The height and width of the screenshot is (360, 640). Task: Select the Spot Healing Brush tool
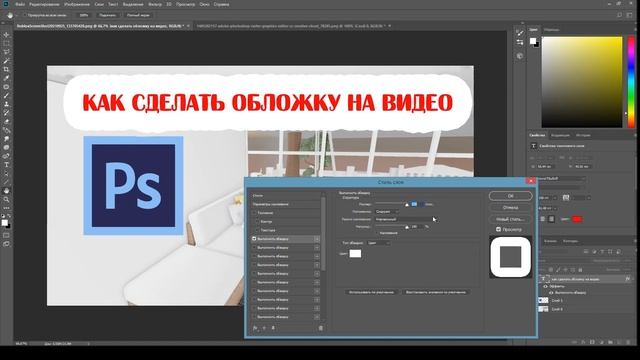point(6,87)
